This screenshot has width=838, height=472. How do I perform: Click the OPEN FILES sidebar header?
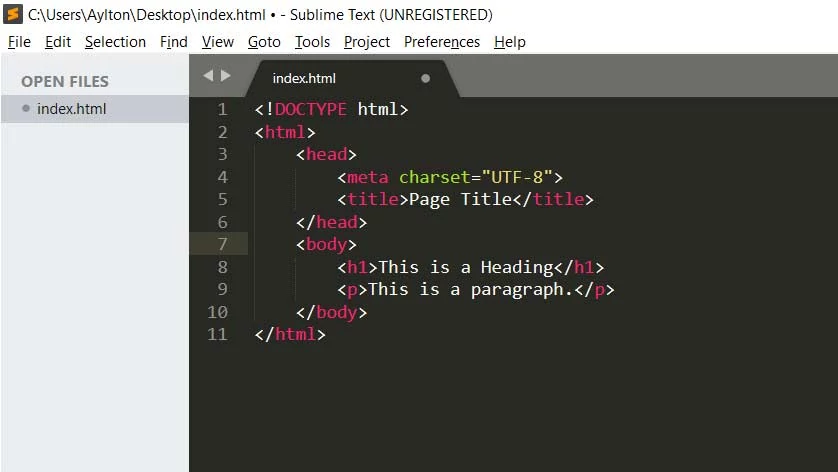(65, 81)
